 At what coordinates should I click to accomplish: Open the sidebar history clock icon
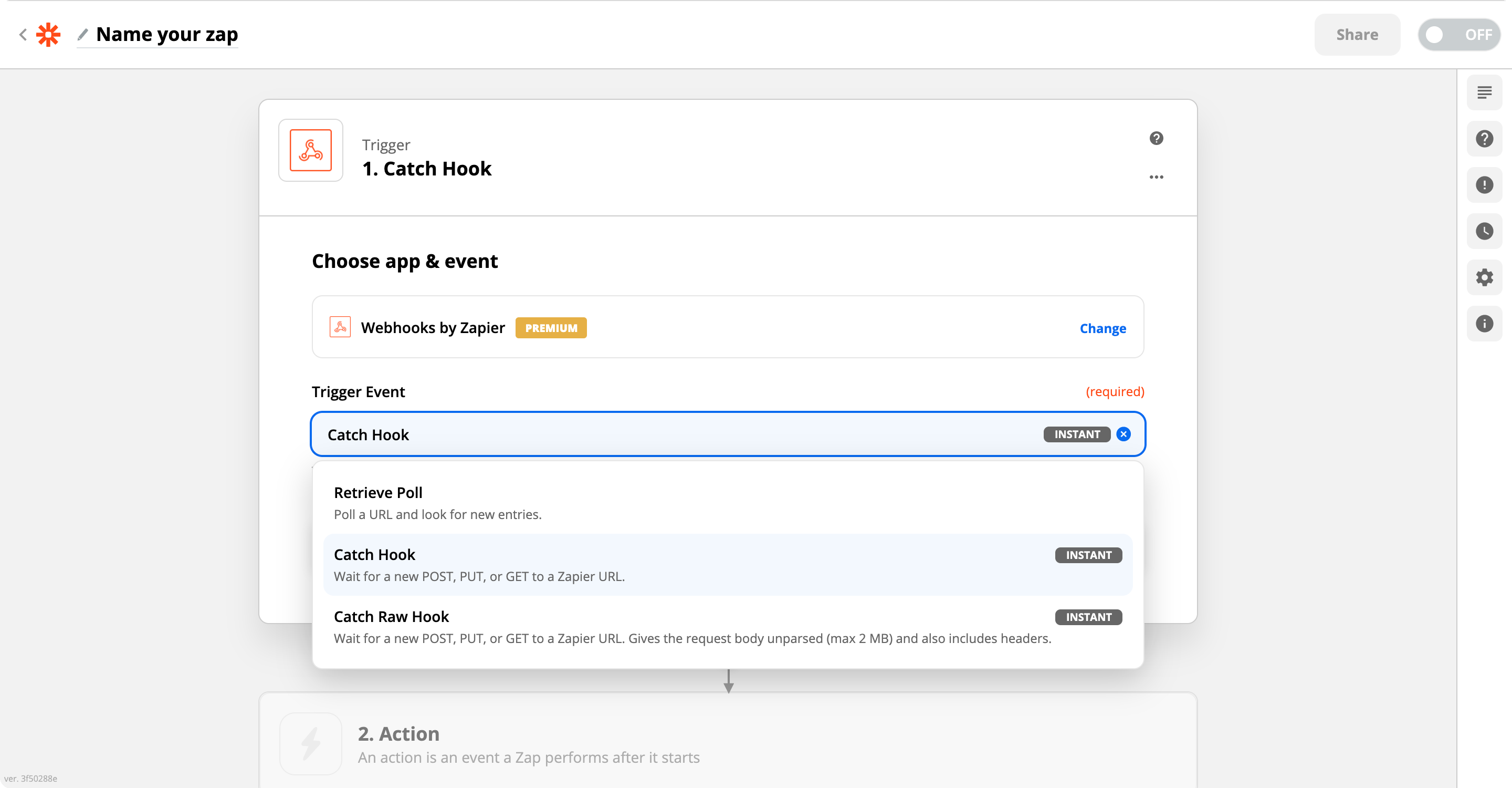pyautogui.click(x=1484, y=231)
